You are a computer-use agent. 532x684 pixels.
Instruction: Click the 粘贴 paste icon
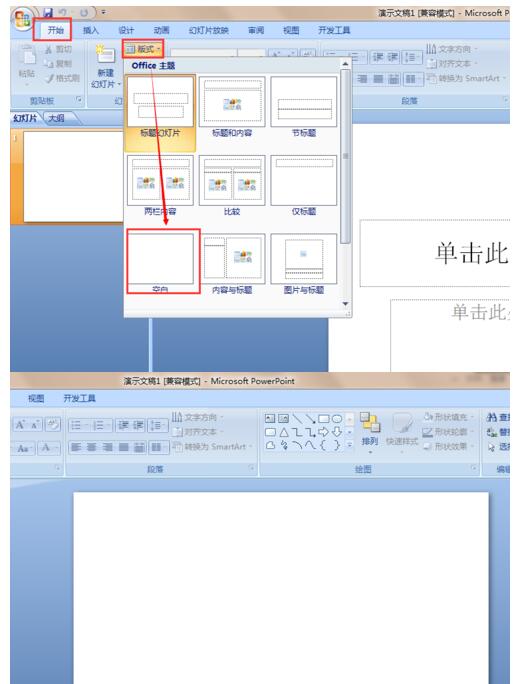point(28,55)
